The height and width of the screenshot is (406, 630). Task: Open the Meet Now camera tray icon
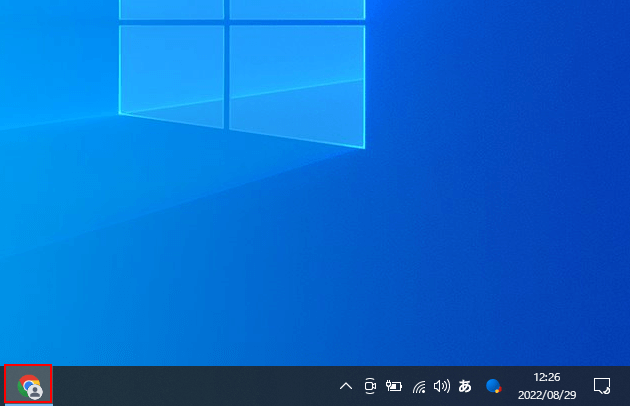[x=370, y=386]
